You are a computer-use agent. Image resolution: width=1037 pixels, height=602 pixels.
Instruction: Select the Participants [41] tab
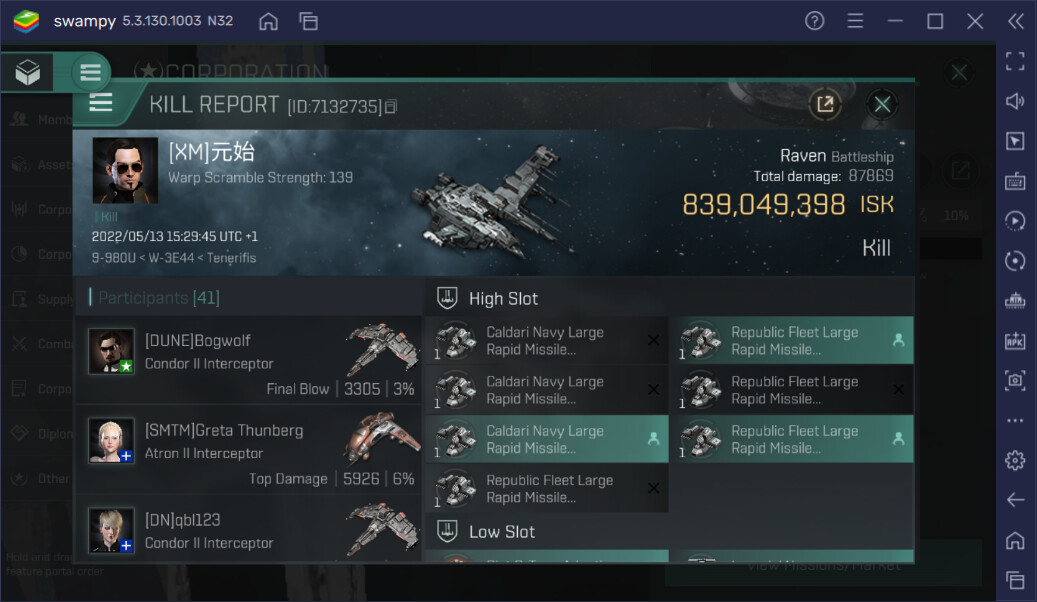pos(159,298)
